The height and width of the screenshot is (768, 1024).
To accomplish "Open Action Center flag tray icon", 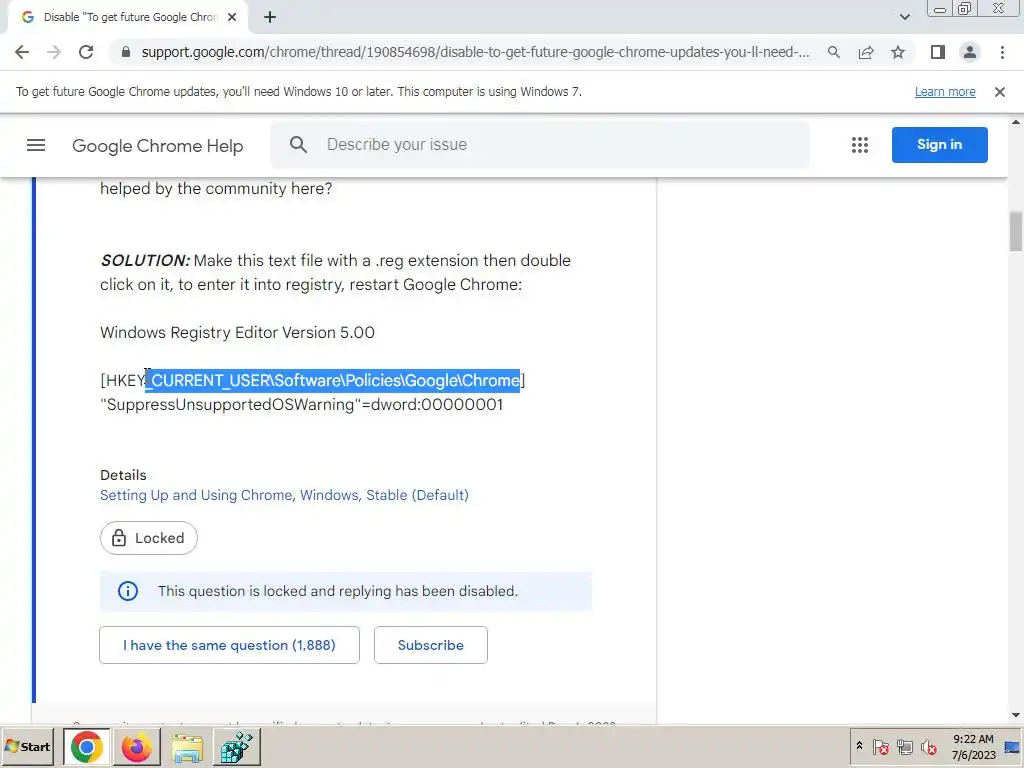I will (880, 746).
